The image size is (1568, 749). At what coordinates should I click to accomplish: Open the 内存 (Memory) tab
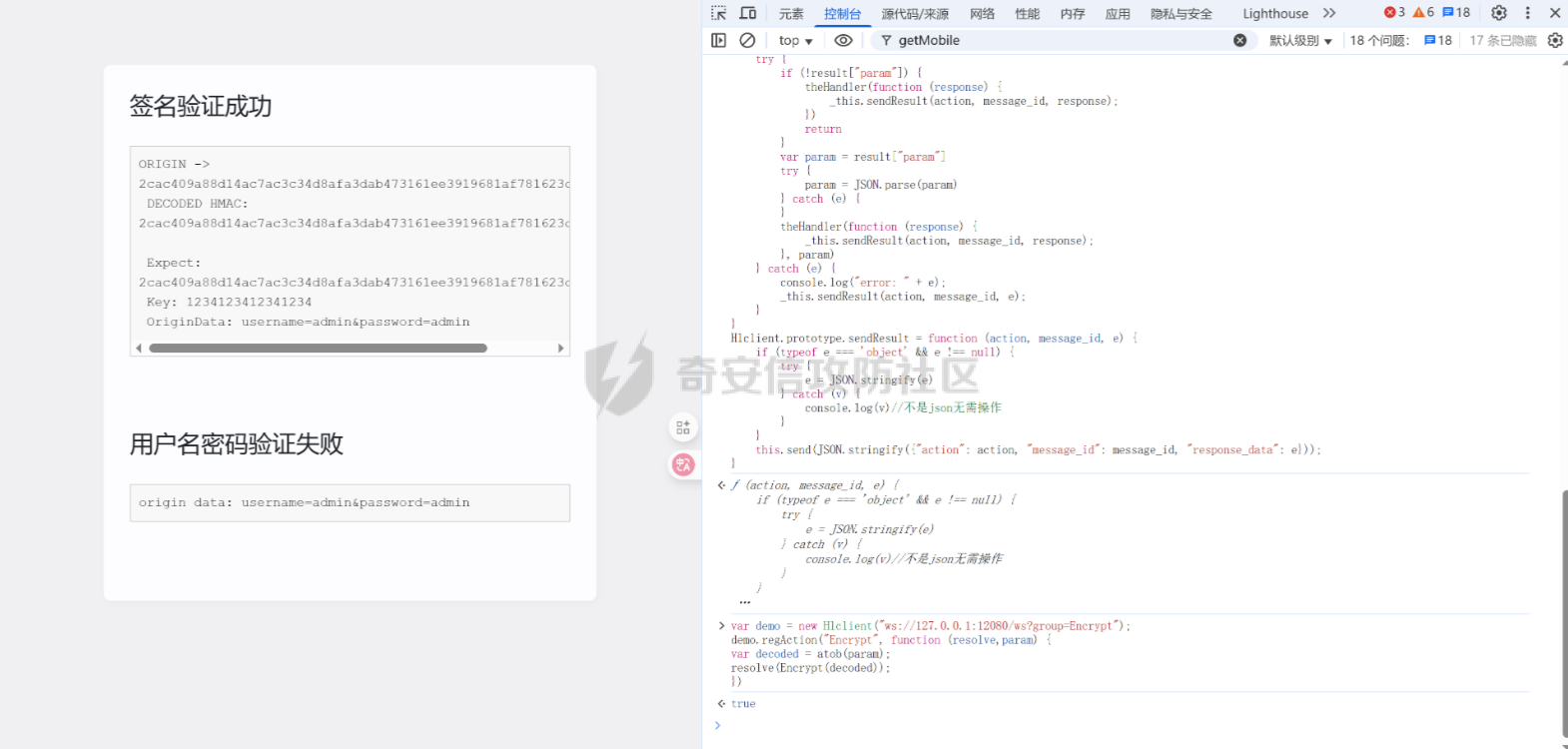(x=1073, y=13)
